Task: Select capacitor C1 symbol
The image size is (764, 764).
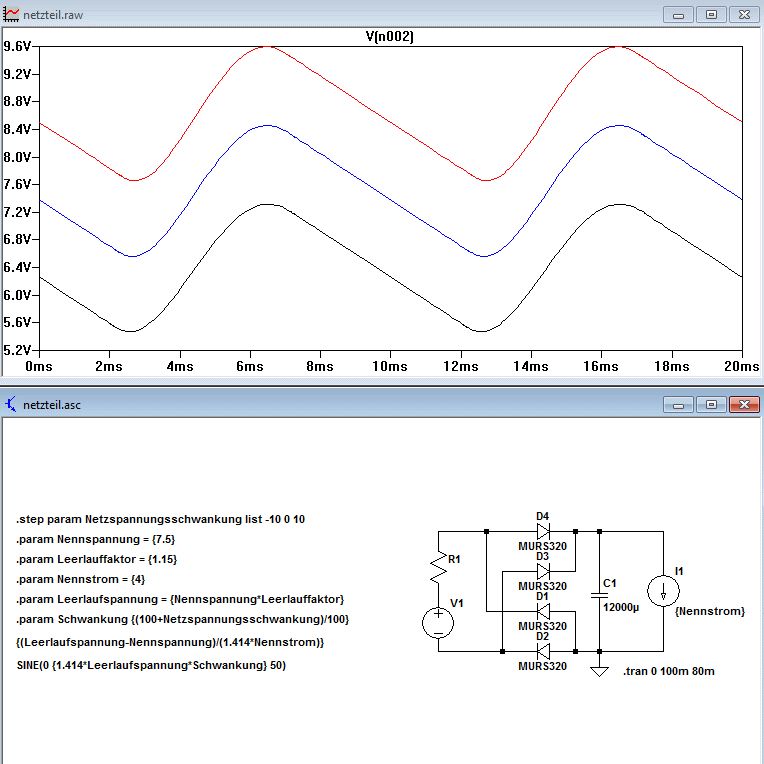Action: pos(599,595)
